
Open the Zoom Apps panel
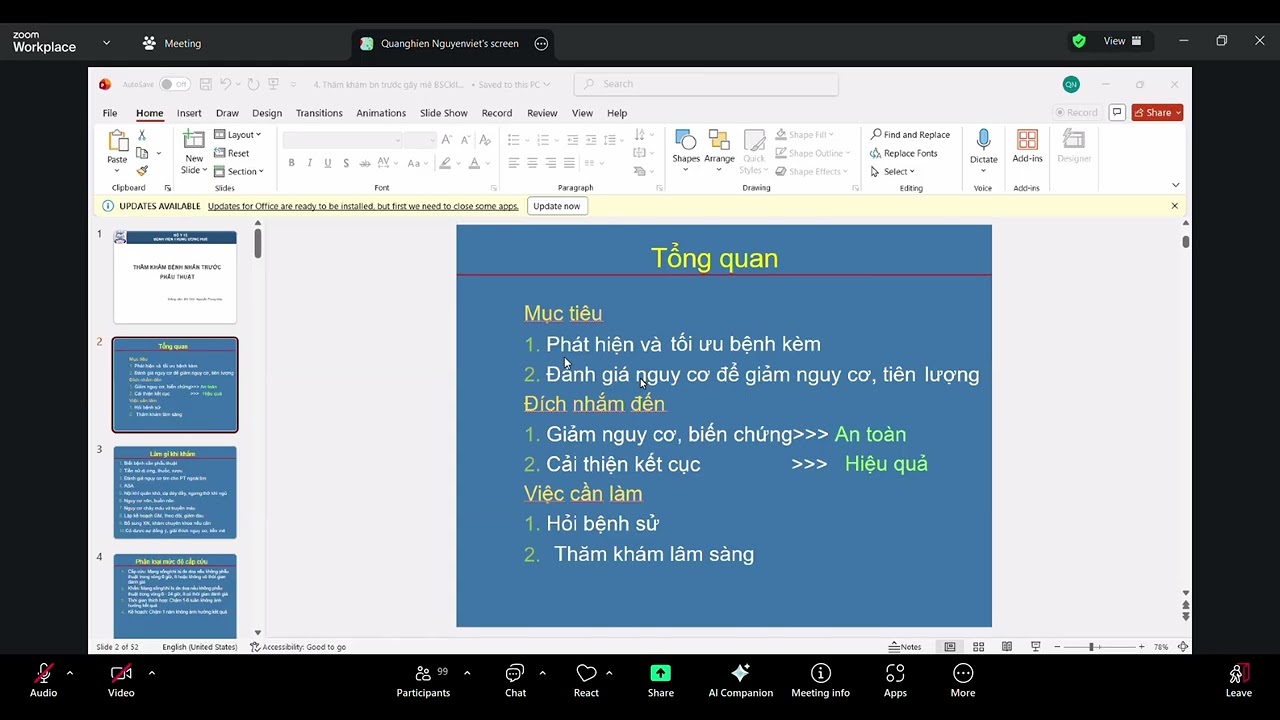tap(895, 680)
